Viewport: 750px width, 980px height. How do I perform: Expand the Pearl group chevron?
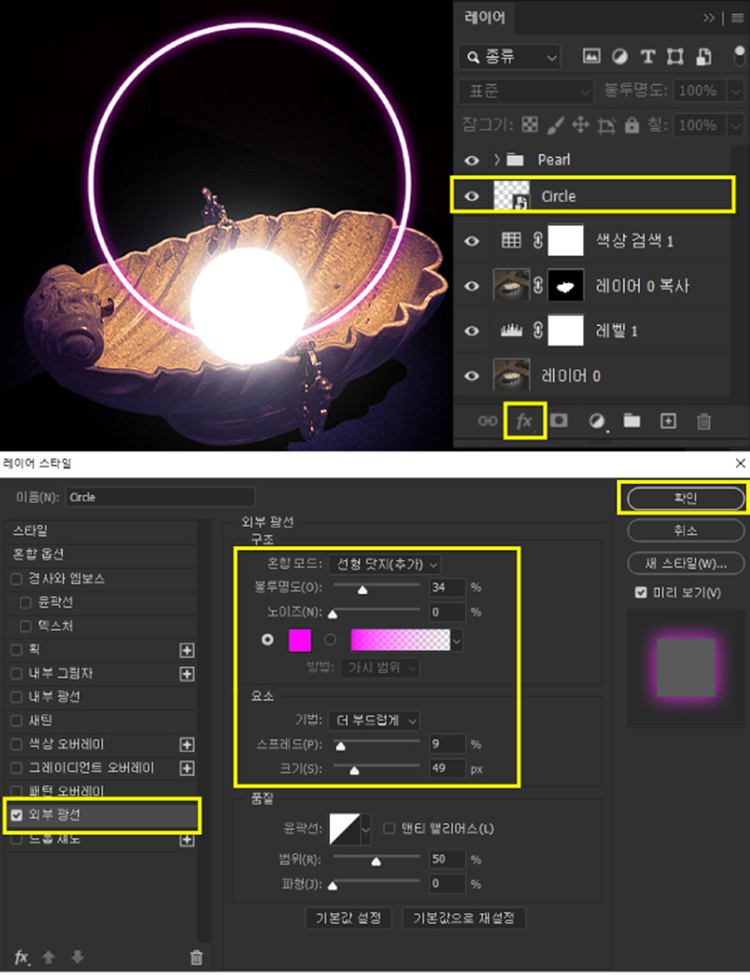(497, 160)
